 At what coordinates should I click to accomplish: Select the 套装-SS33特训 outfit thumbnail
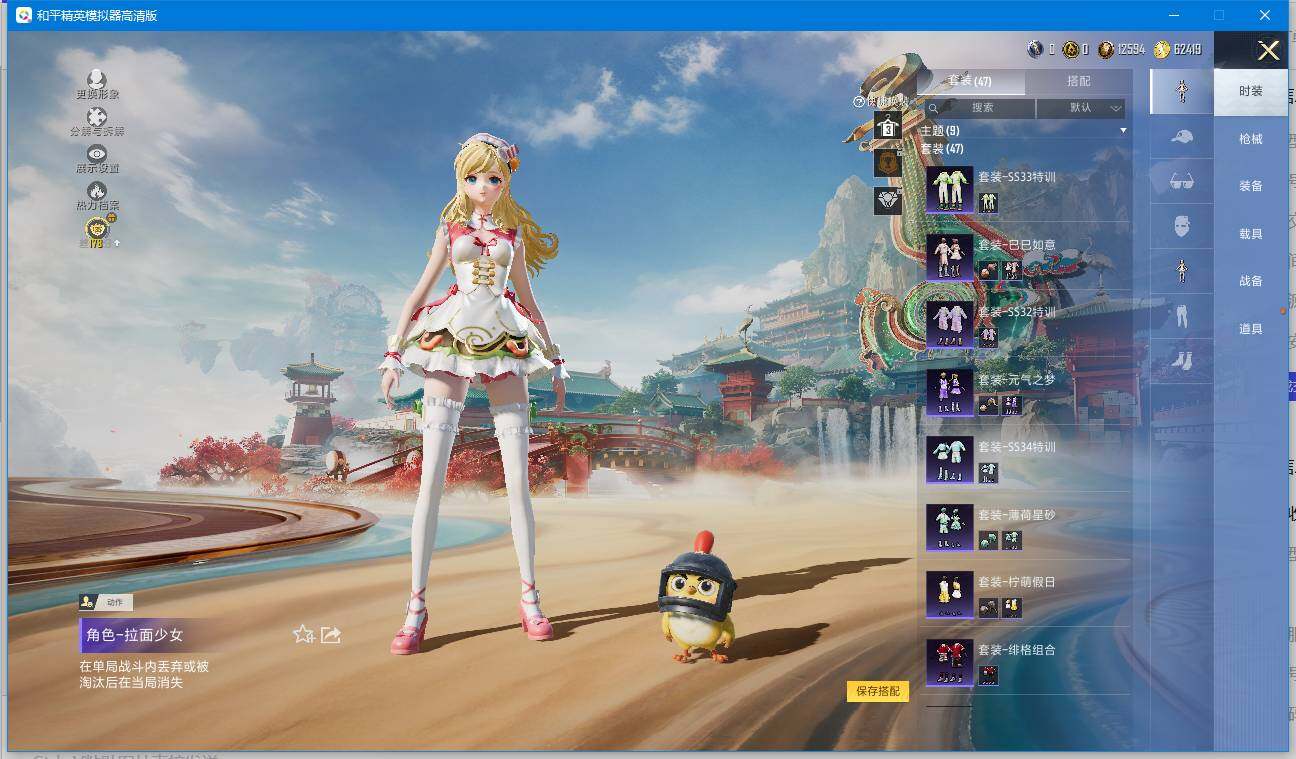(x=949, y=190)
